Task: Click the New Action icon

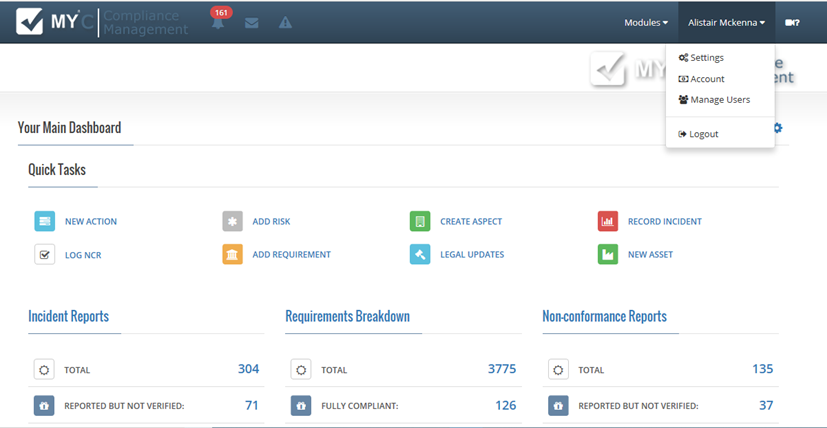Action: click(x=44, y=221)
